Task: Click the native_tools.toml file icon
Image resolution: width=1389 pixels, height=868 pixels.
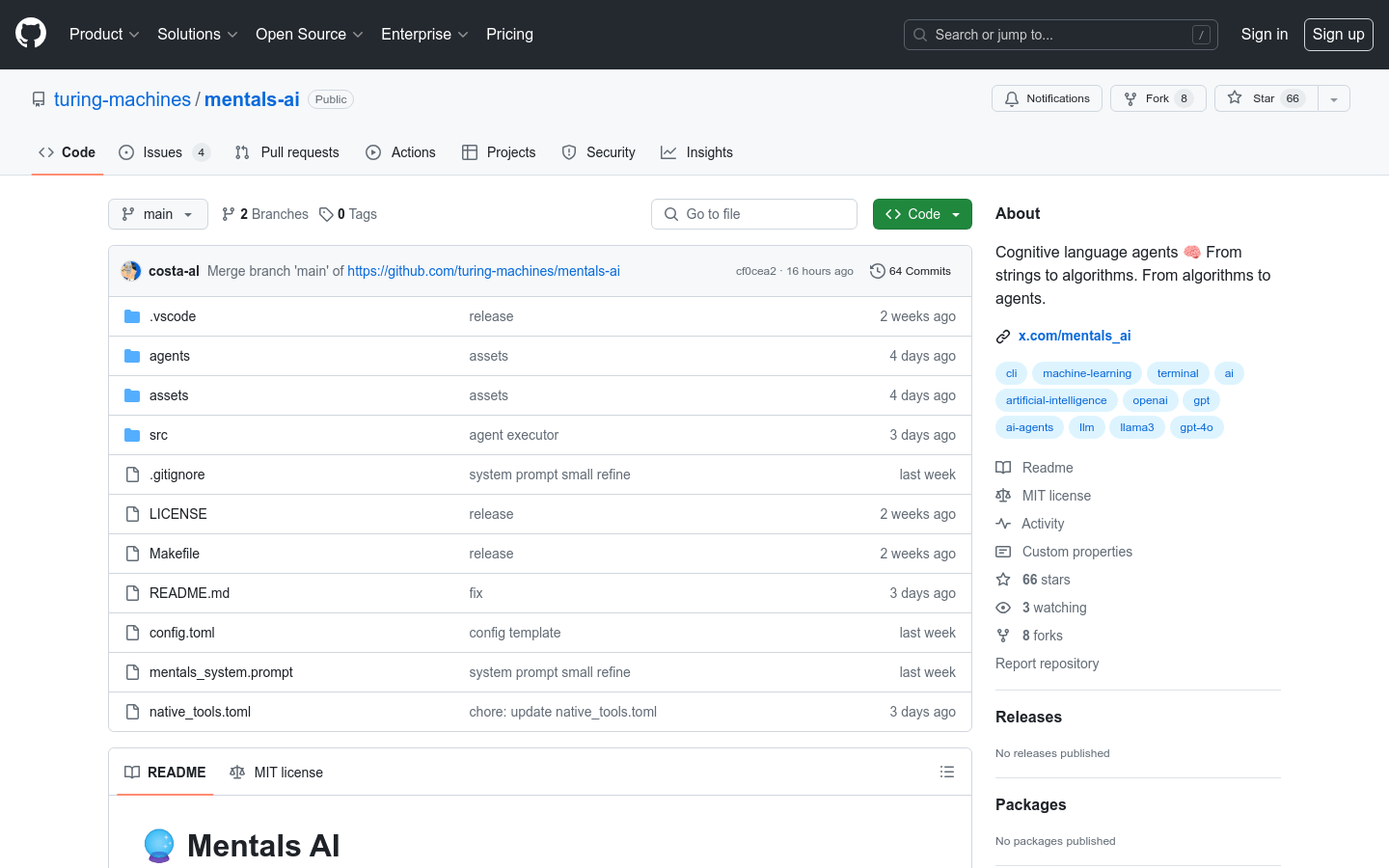Action: (x=132, y=712)
